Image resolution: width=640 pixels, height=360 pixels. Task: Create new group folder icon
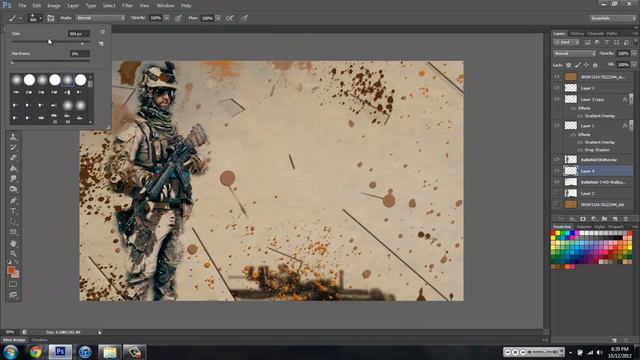click(x=604, y=219)
